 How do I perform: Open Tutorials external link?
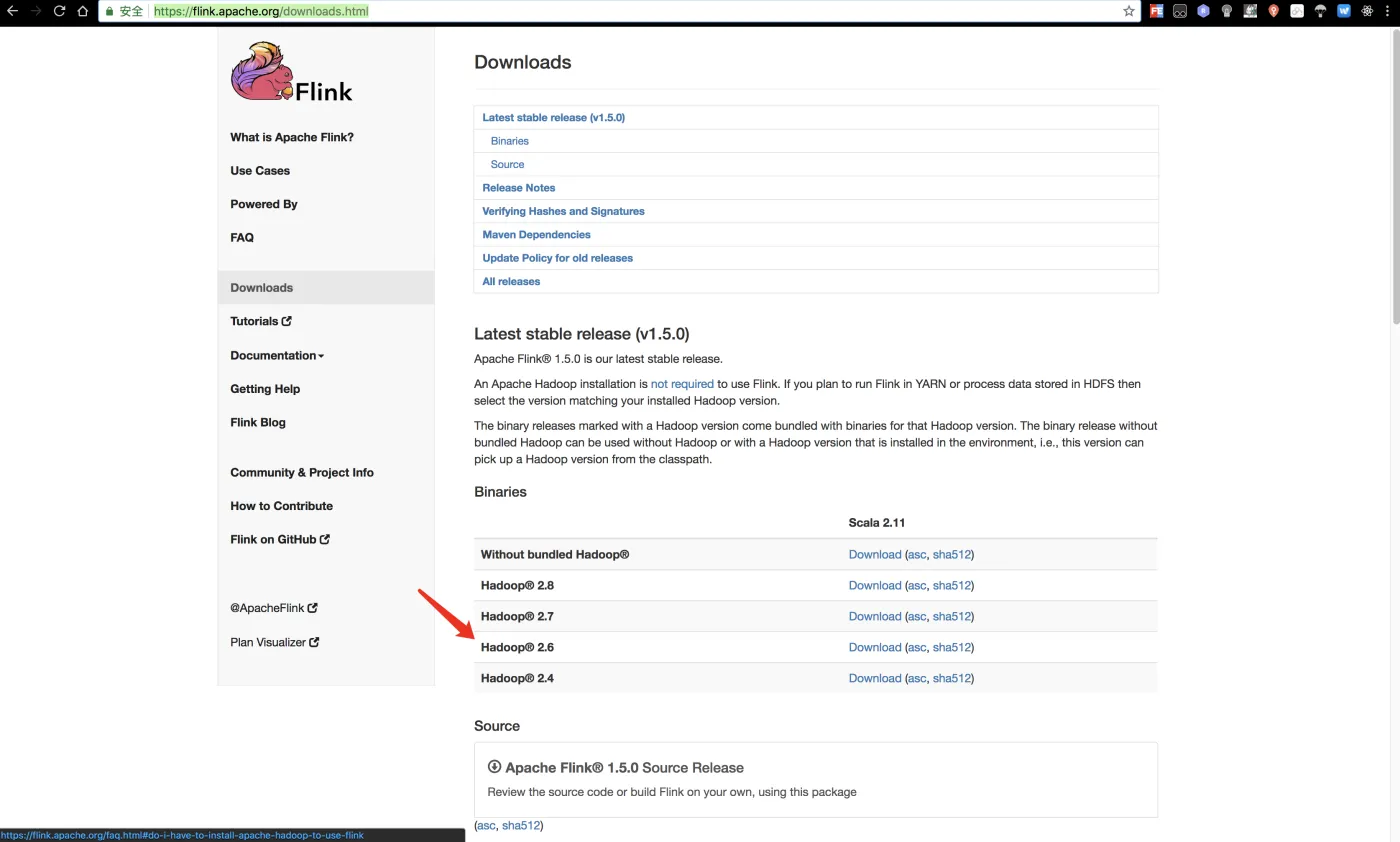261,321
